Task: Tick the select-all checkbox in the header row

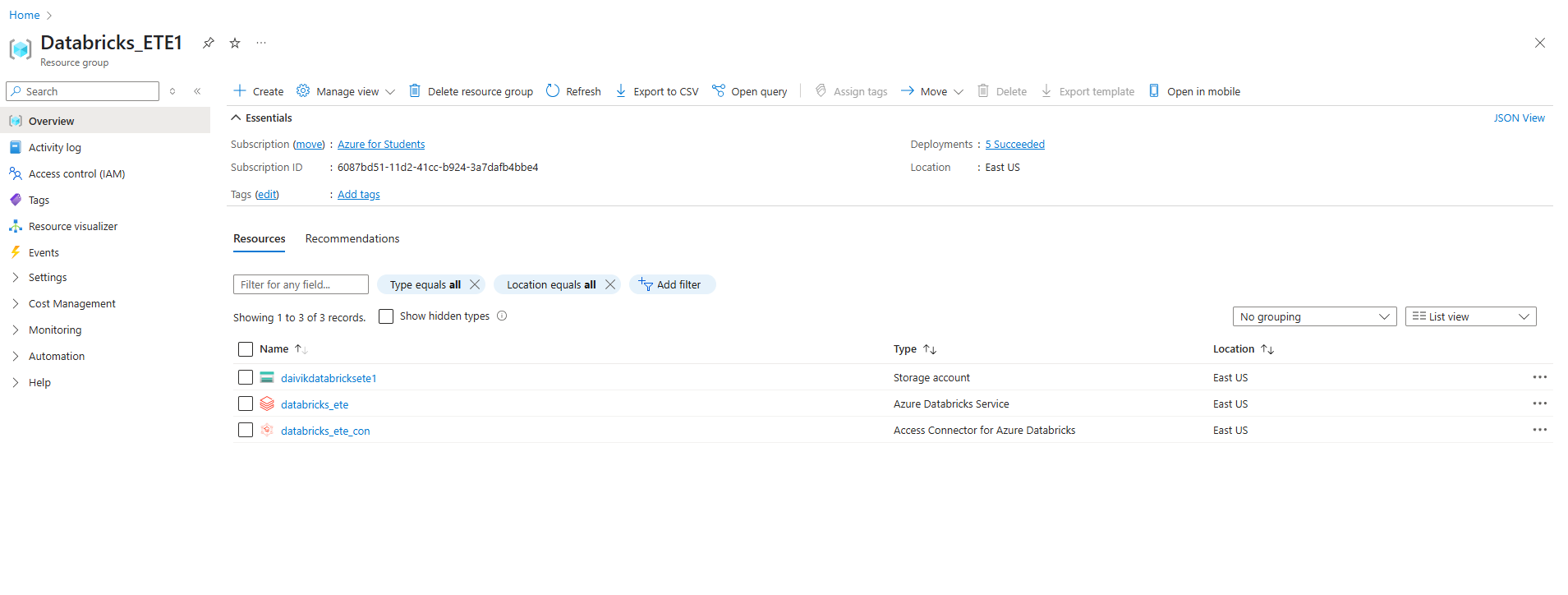Action: [246, 349]
